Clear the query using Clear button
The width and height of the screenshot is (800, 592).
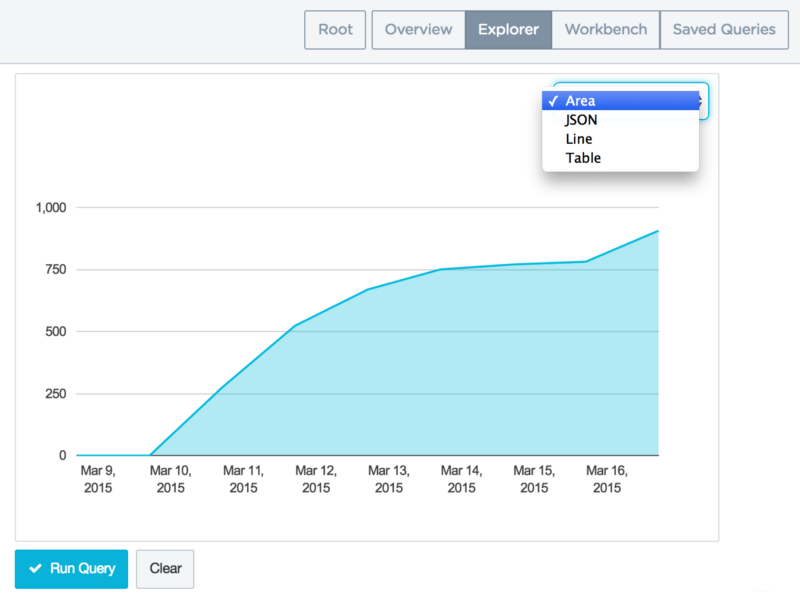pyautogui.click(x=165, y=569)
